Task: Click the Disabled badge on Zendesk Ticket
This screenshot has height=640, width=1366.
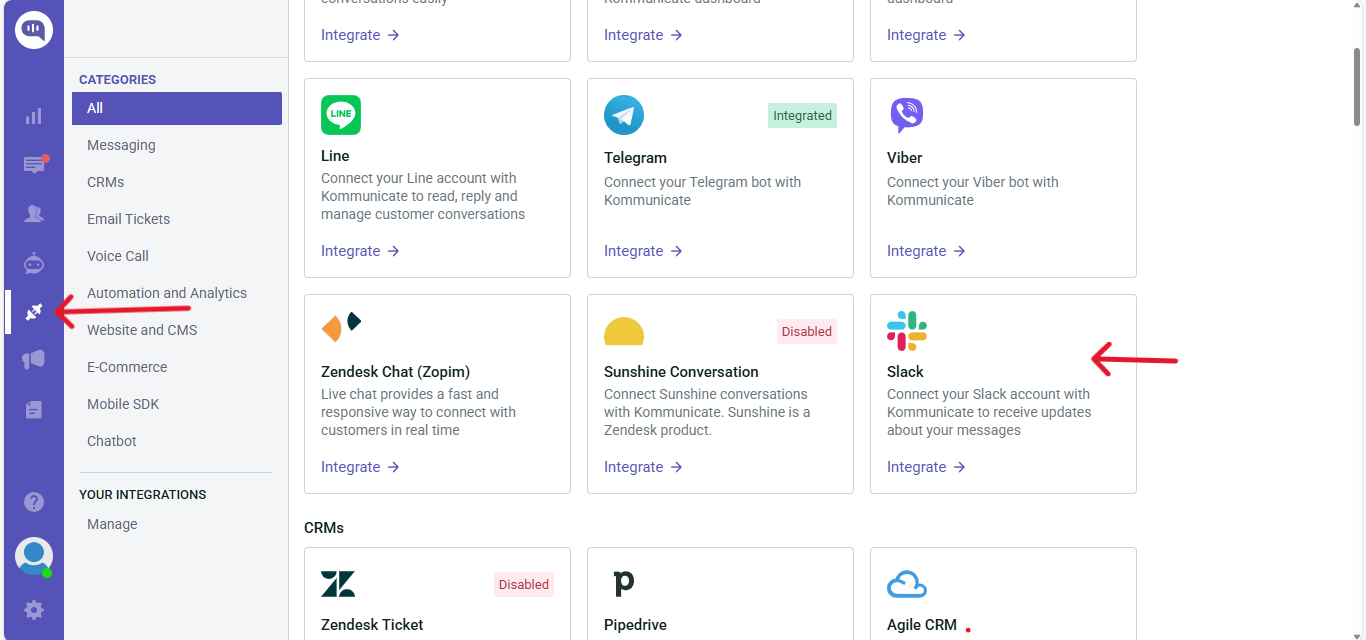Action: click(524, 584)
